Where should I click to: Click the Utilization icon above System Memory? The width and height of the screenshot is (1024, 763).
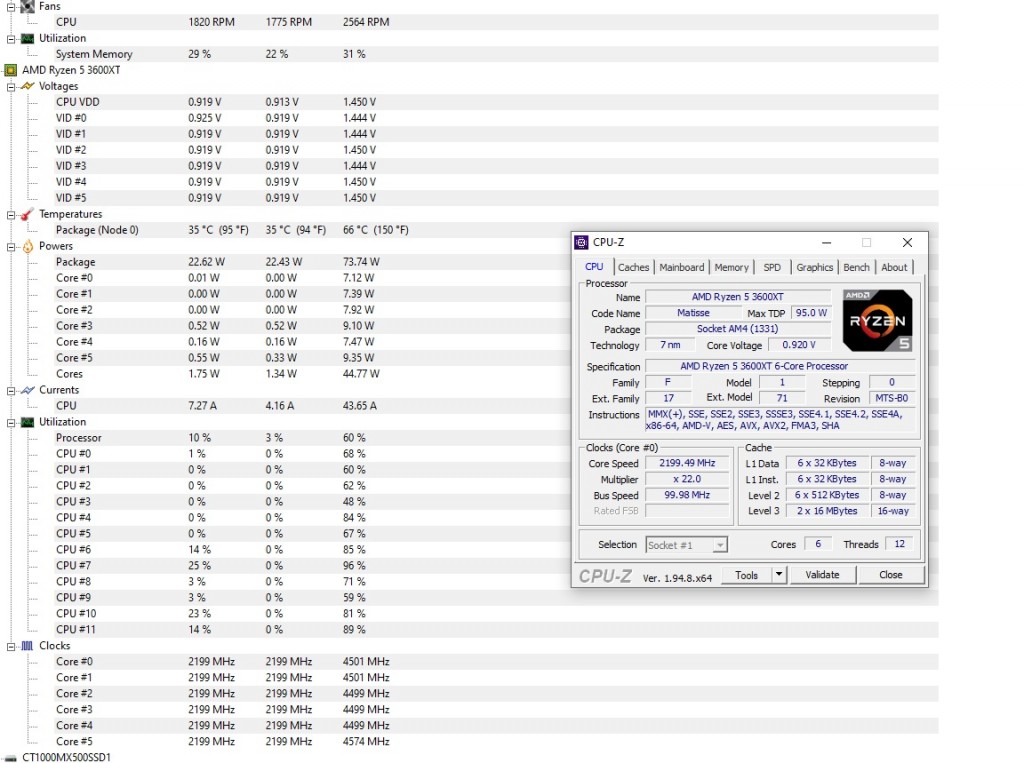coord(27,39)
